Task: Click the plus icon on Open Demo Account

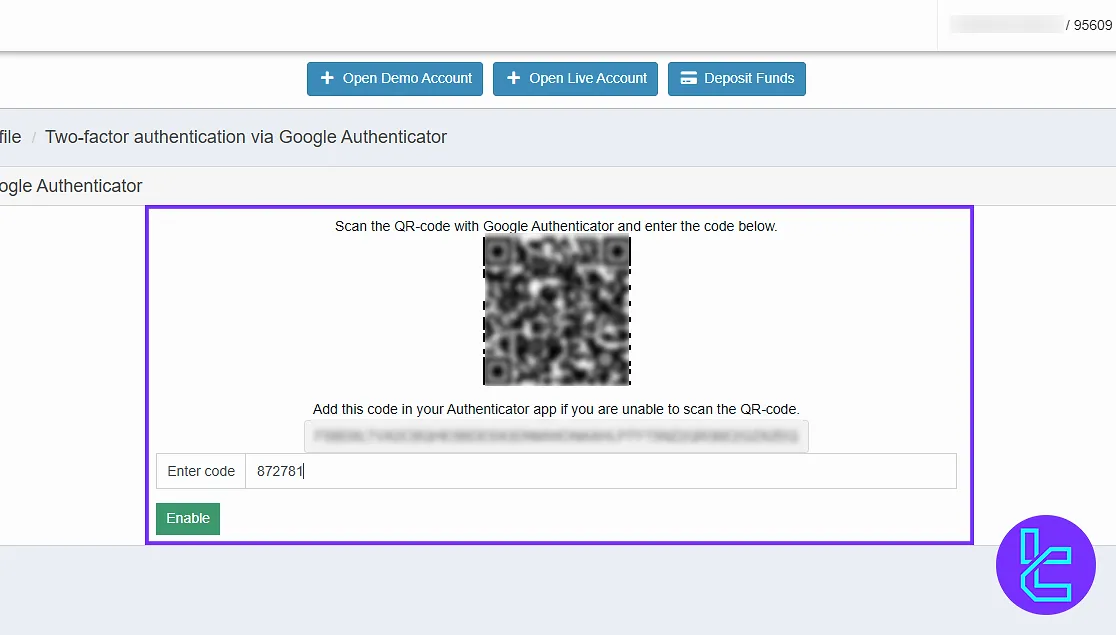Action: (x=327, y=78)
